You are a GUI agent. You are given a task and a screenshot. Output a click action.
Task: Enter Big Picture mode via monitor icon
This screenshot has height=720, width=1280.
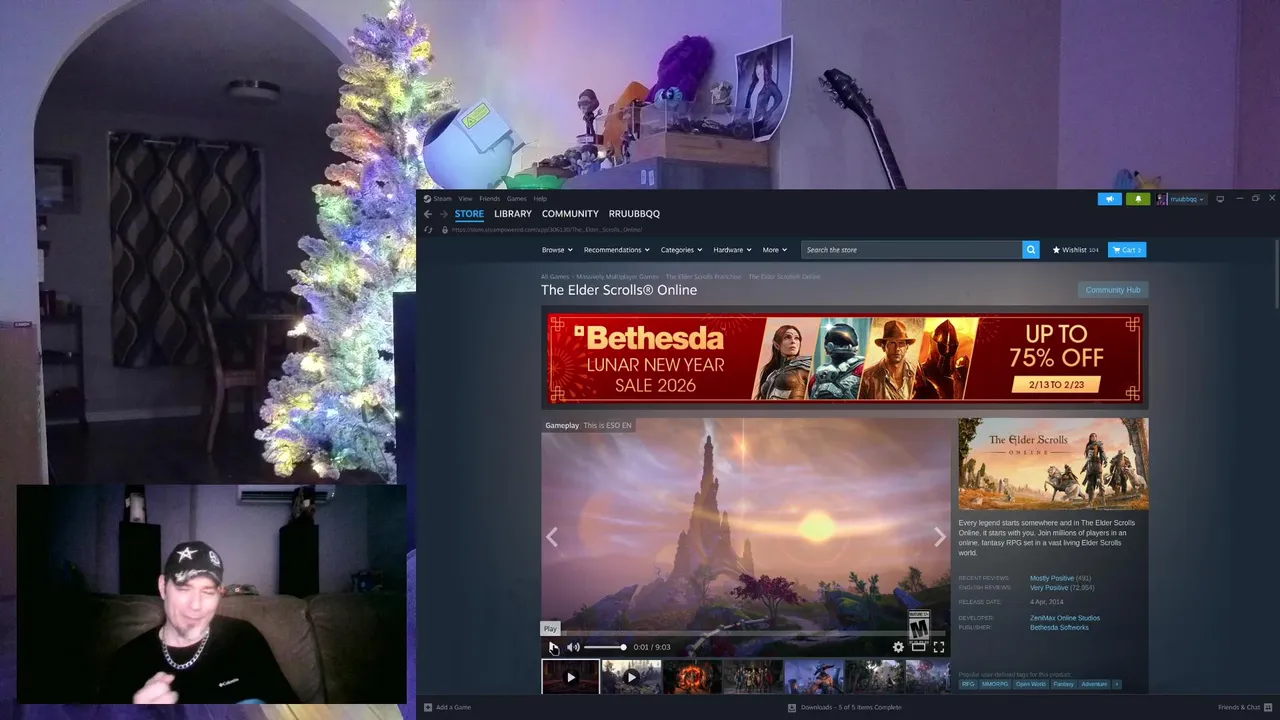(x=1220, y=199)
